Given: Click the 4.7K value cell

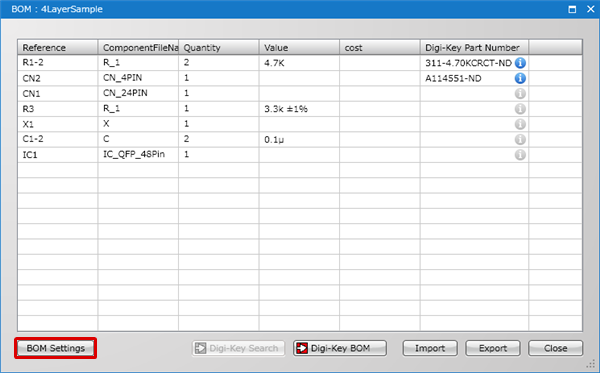Looking at the screenshot, I should click(299, 63).
